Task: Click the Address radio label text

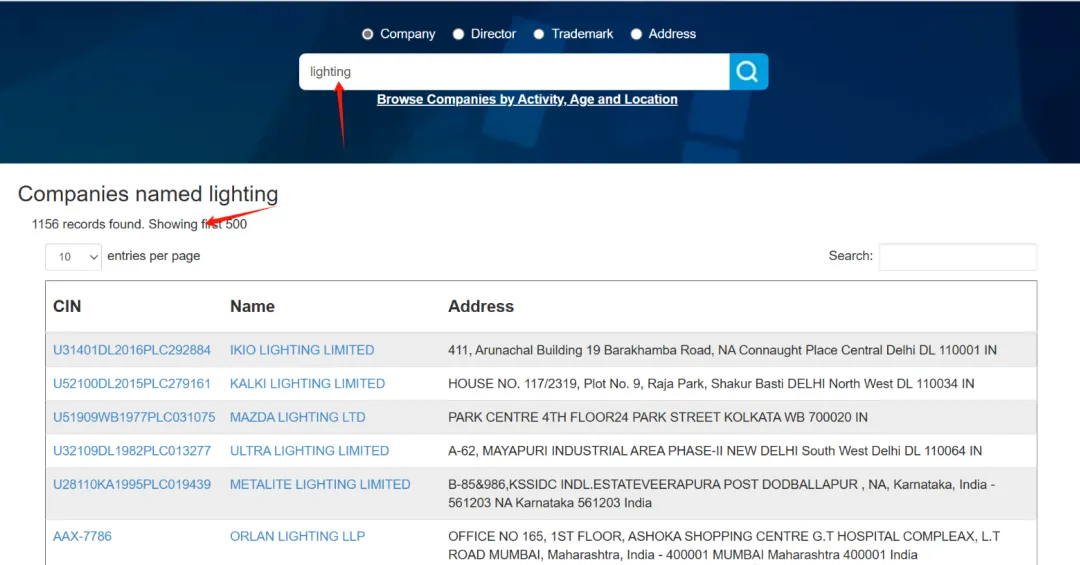Action: [x=672, y=34]
